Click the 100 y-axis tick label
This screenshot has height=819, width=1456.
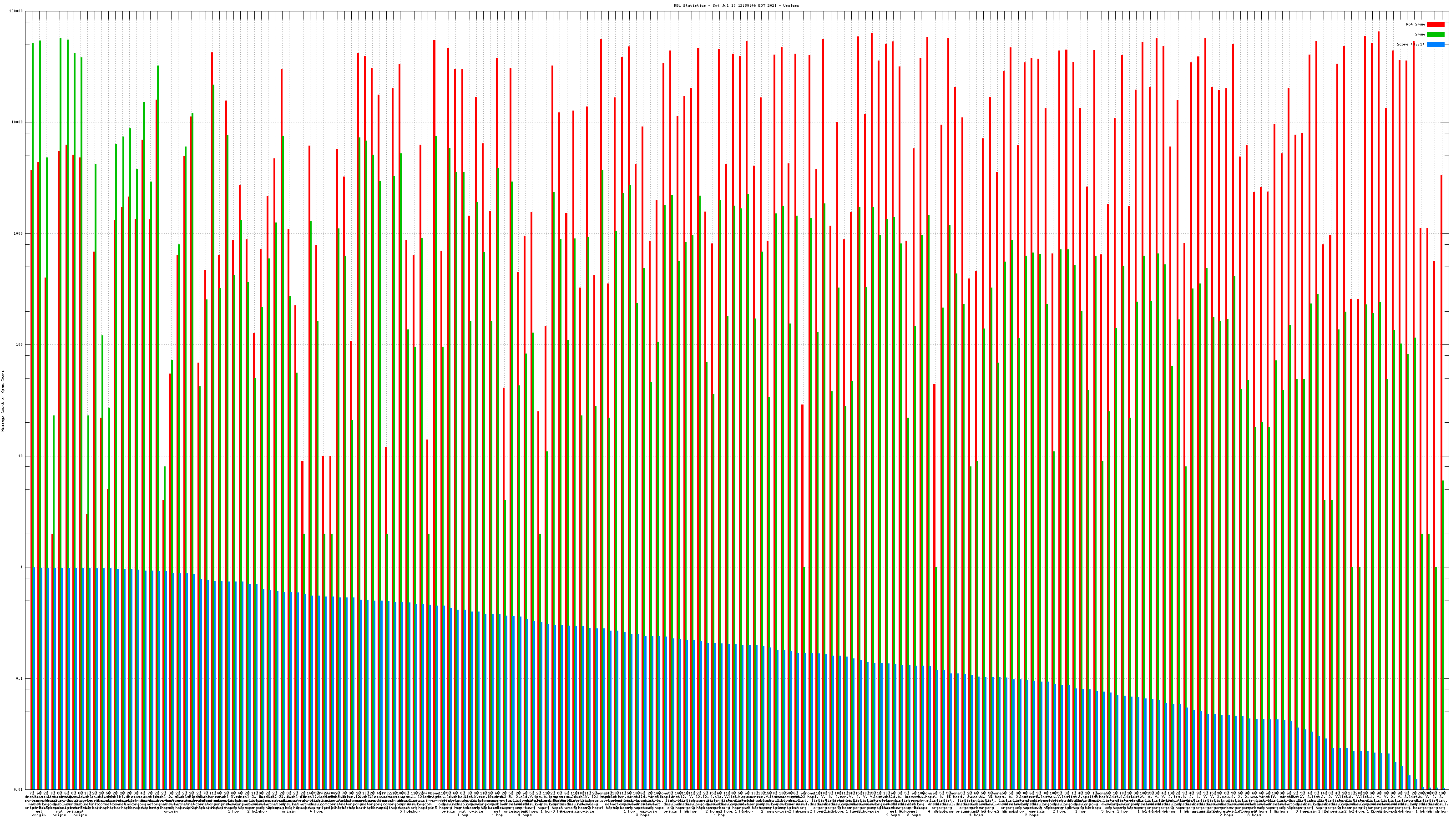click(x=19, y=345)
